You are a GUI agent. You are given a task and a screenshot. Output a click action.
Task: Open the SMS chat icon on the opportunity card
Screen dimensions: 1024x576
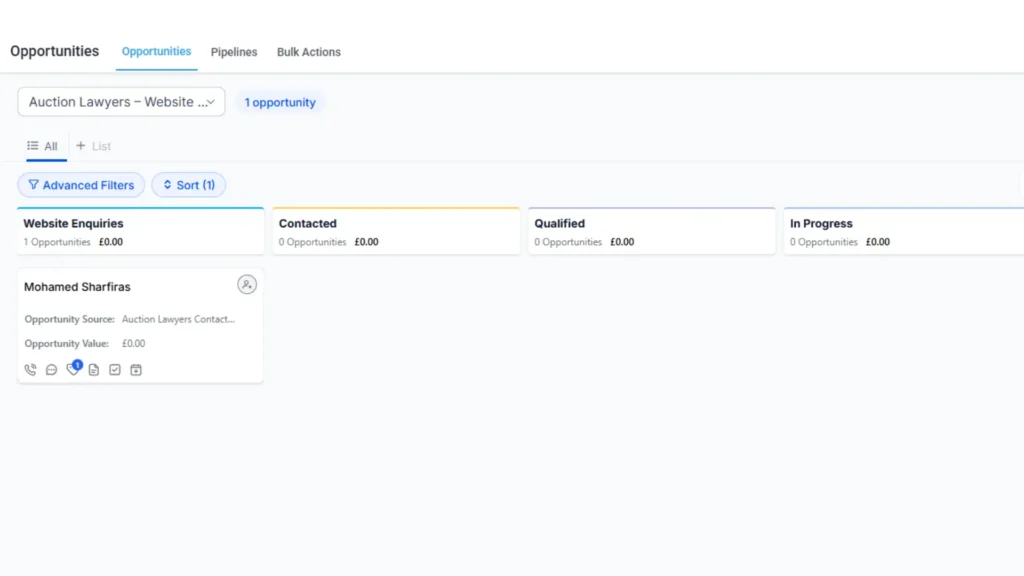tap(51, 369)
